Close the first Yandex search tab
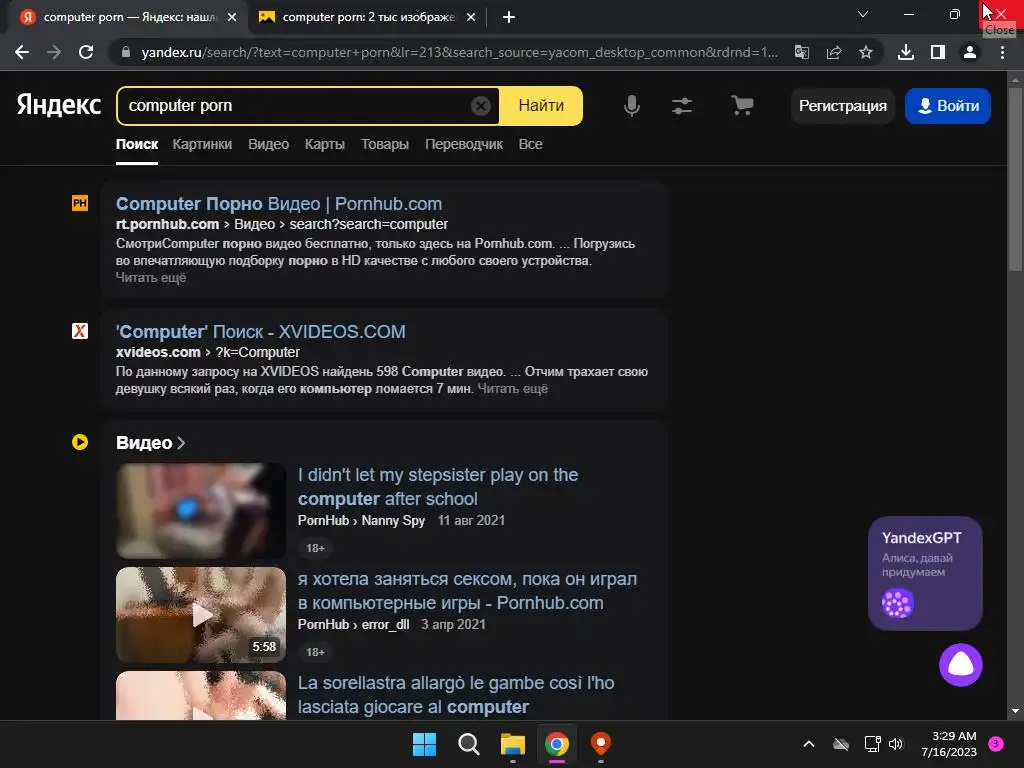Image resolution: width=1024 pixels, height=768 pixels. click(x=232, y=17)
